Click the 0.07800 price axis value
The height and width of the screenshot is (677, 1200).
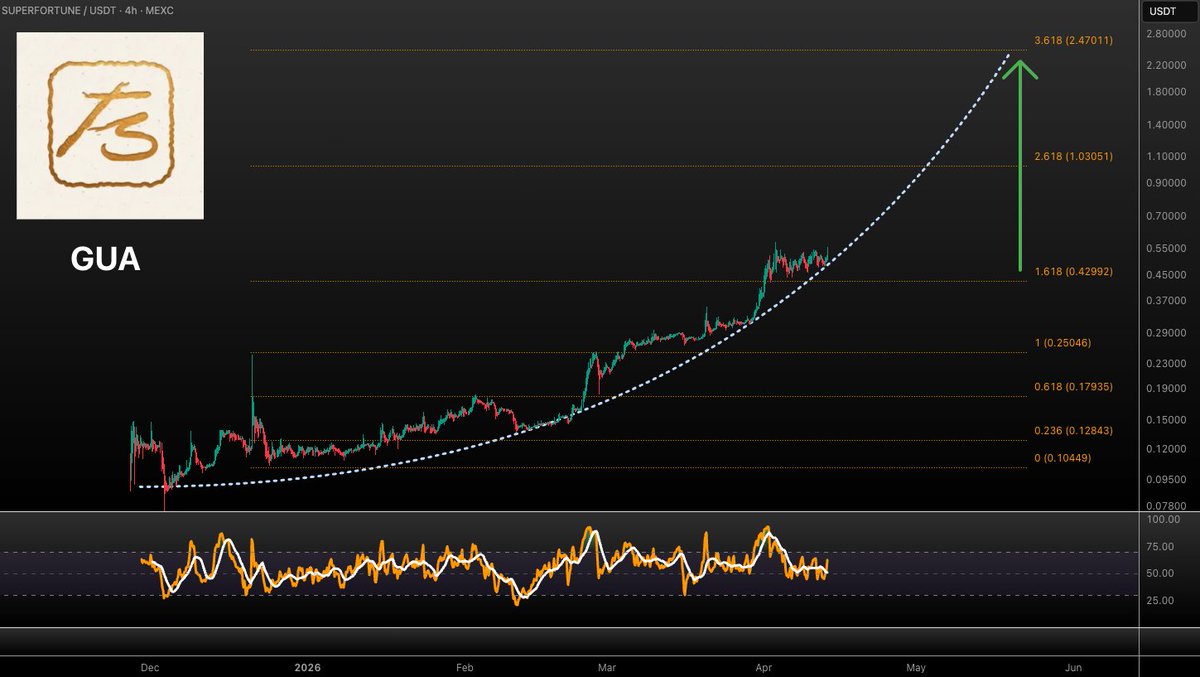1166,505
